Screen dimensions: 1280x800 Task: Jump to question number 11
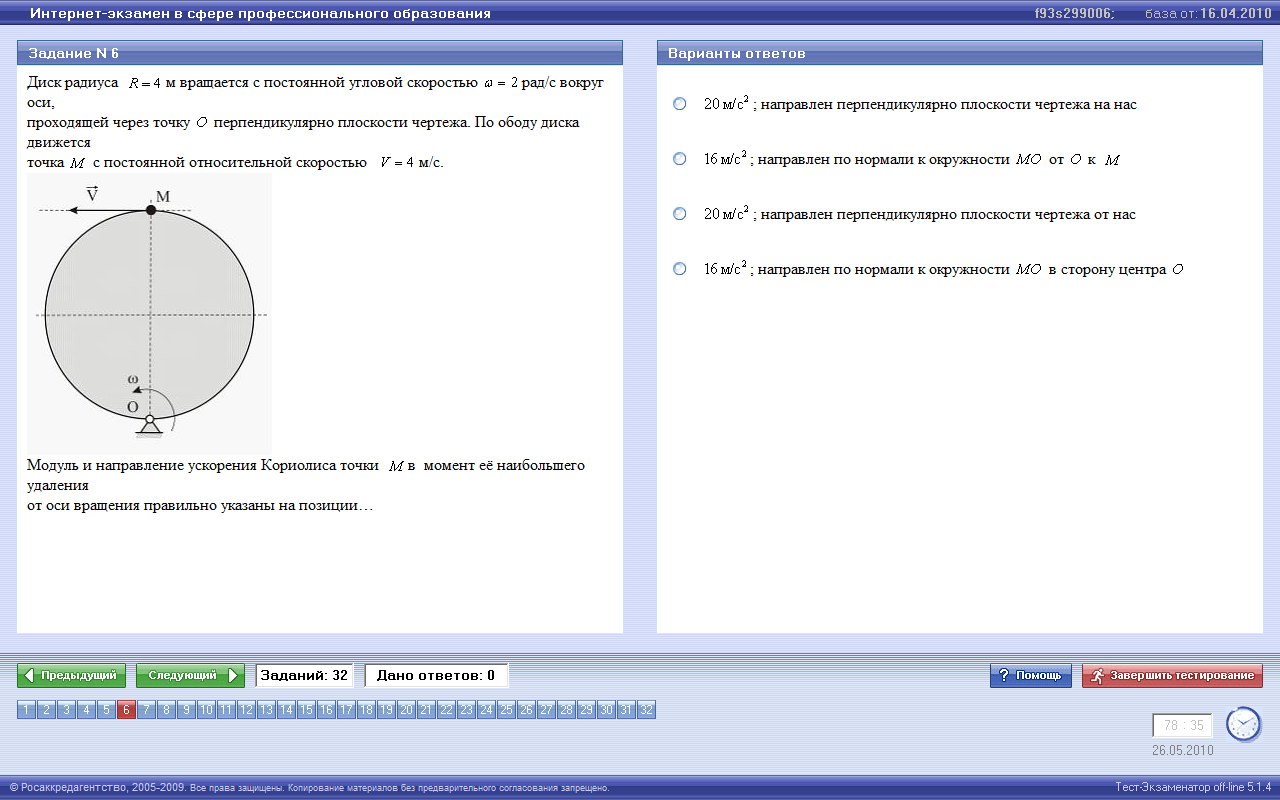click(x=226, y=710)
